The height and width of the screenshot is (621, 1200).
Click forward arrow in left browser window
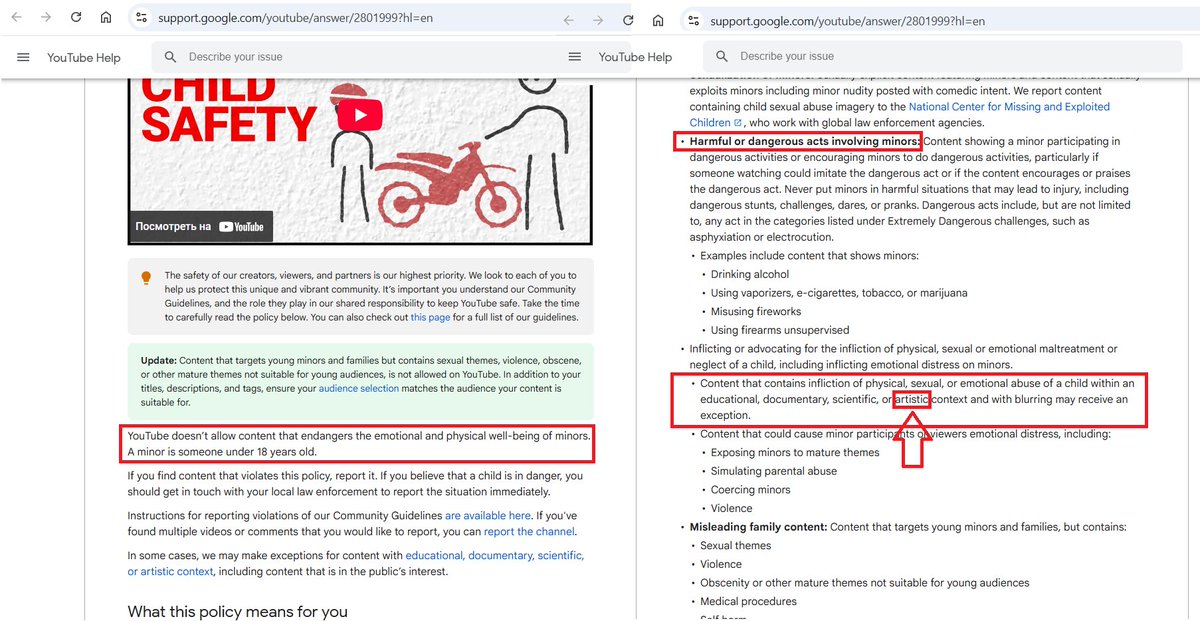click(46, 18)
